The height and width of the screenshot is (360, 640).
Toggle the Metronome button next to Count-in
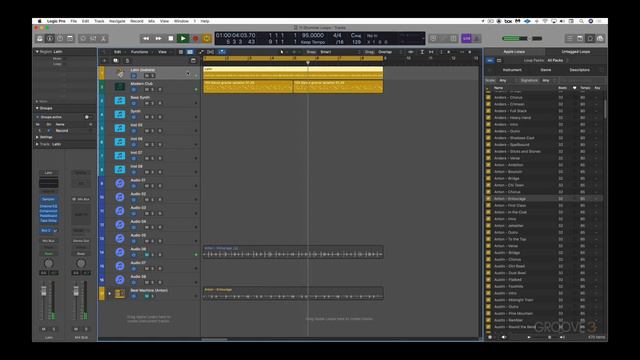tap(476, 38)
